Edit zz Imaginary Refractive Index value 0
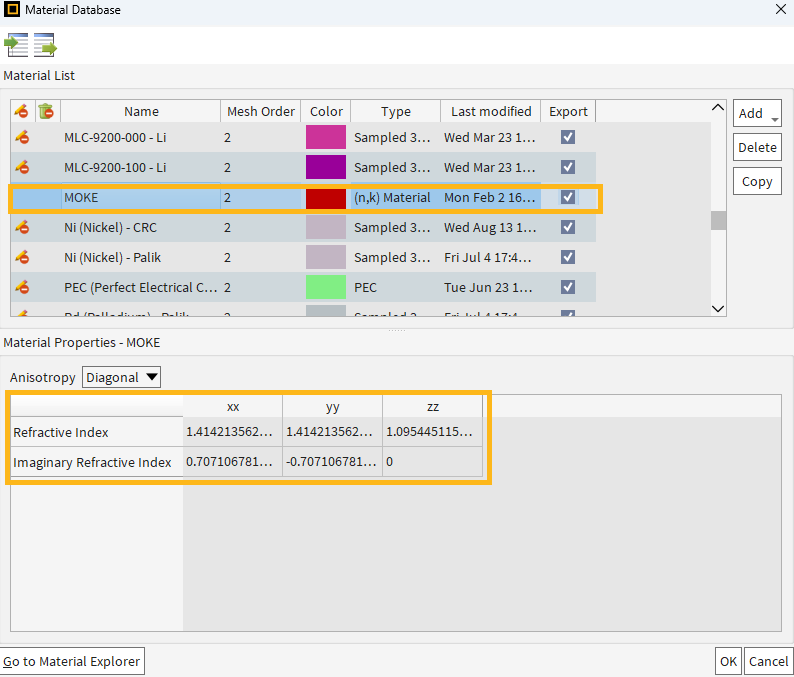Image resolution: width=794 pixels, height=677 pixels. point(432,462)
